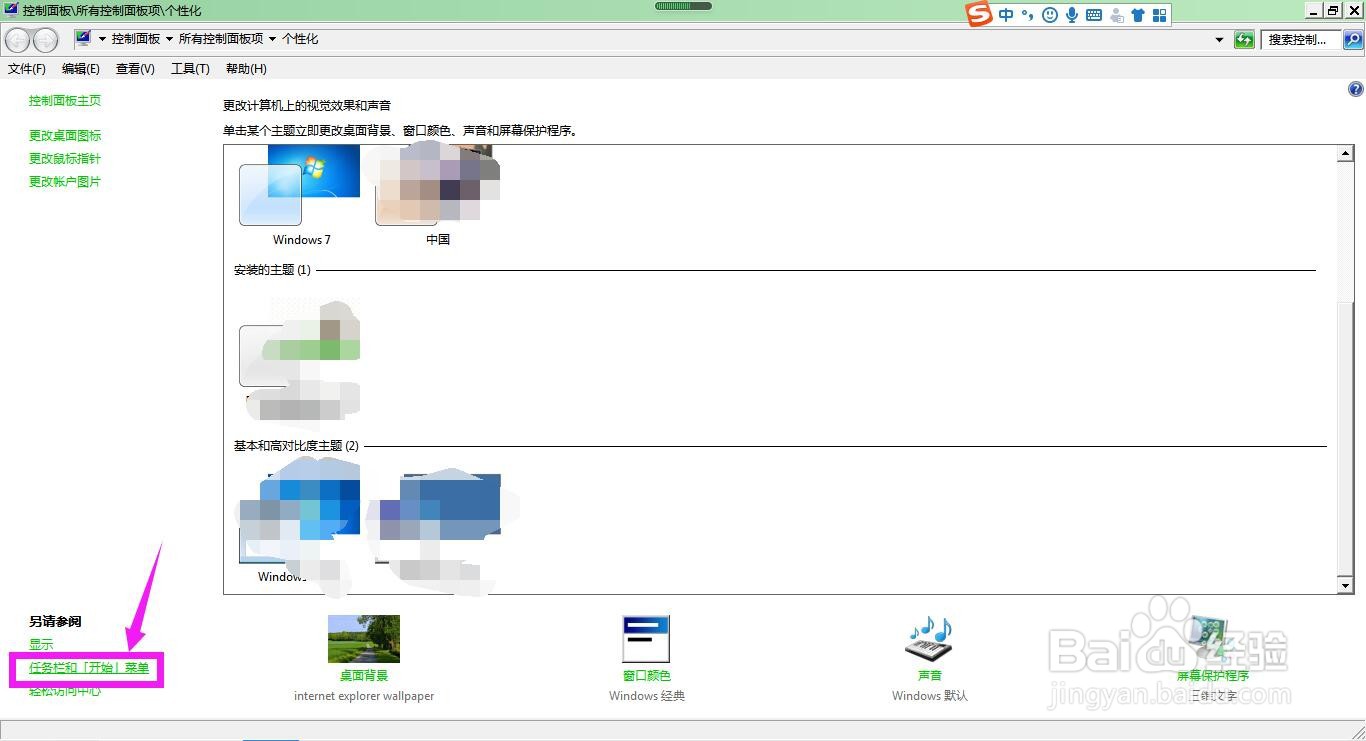Click the address bar computer icon
1366x741 pixels.
(x=83, y=39)
